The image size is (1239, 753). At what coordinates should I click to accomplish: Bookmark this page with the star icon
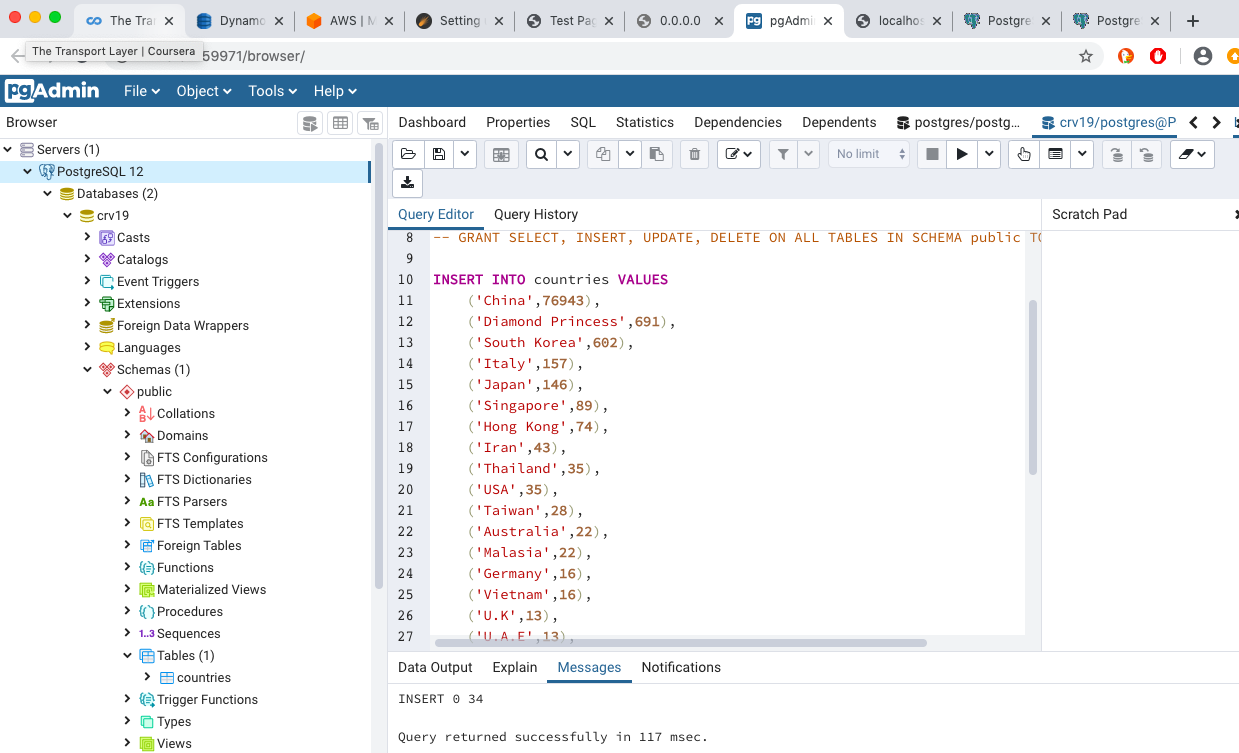1086,56
